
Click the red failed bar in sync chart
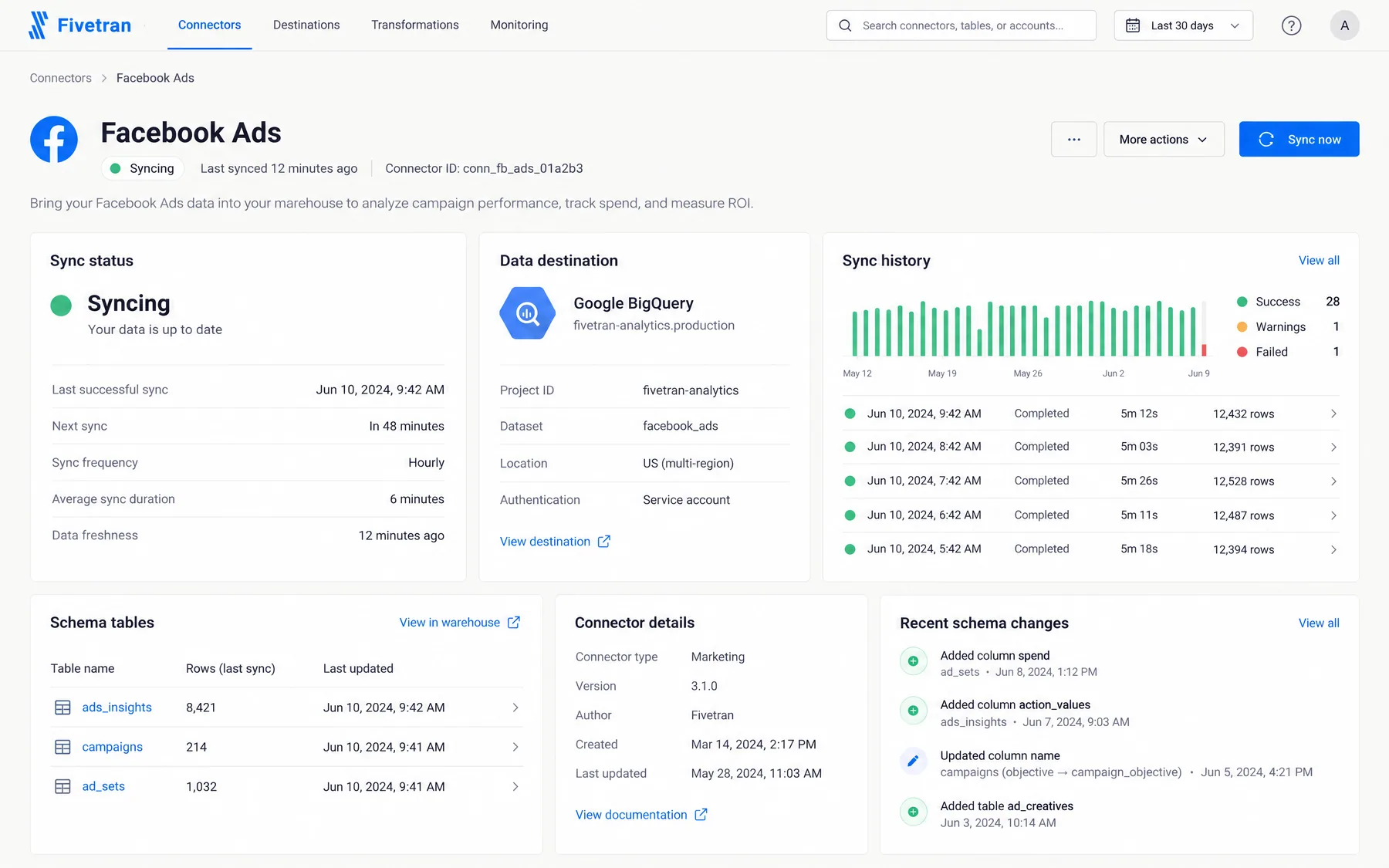(x=1204, y=350)
